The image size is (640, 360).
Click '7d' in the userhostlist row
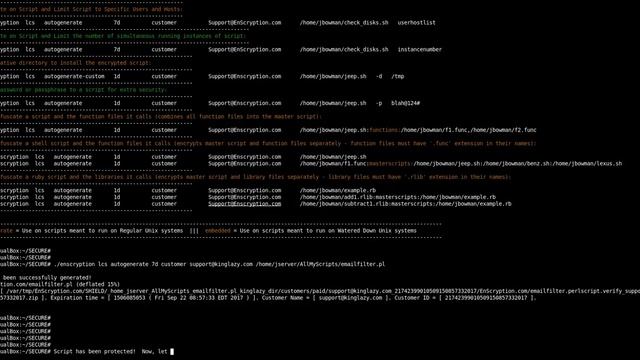[117, 23]
